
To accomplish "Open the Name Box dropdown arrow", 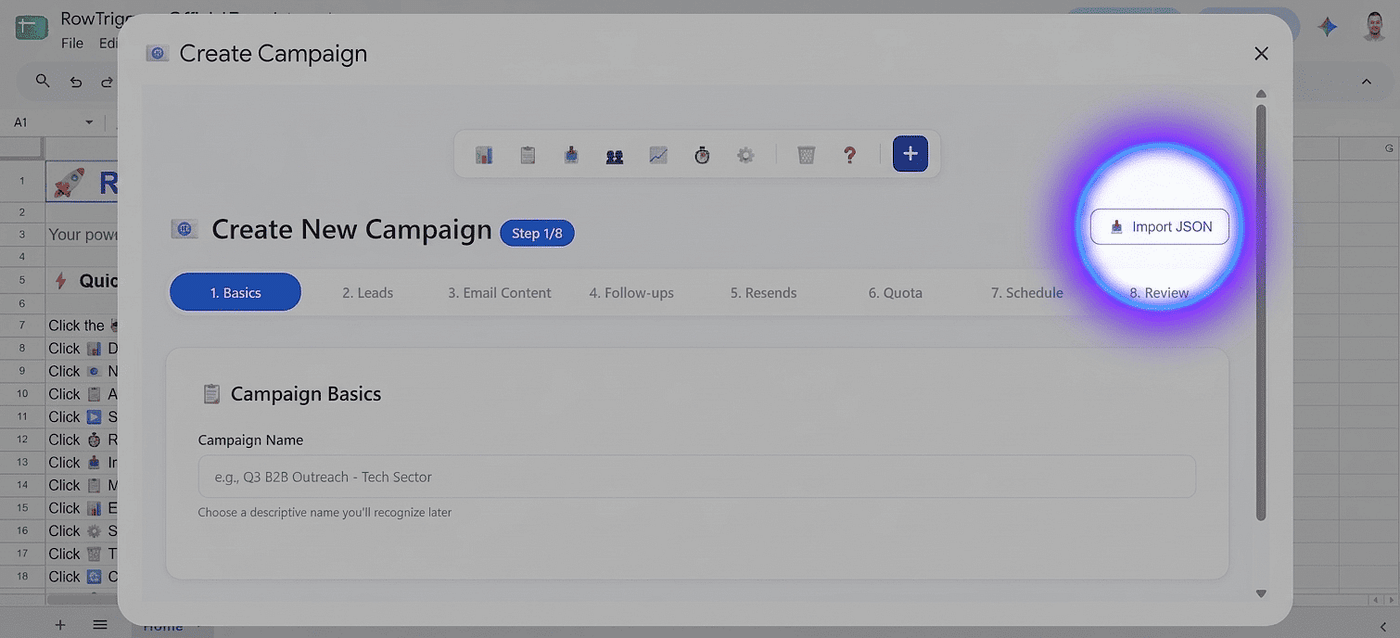I will (89, 122).
